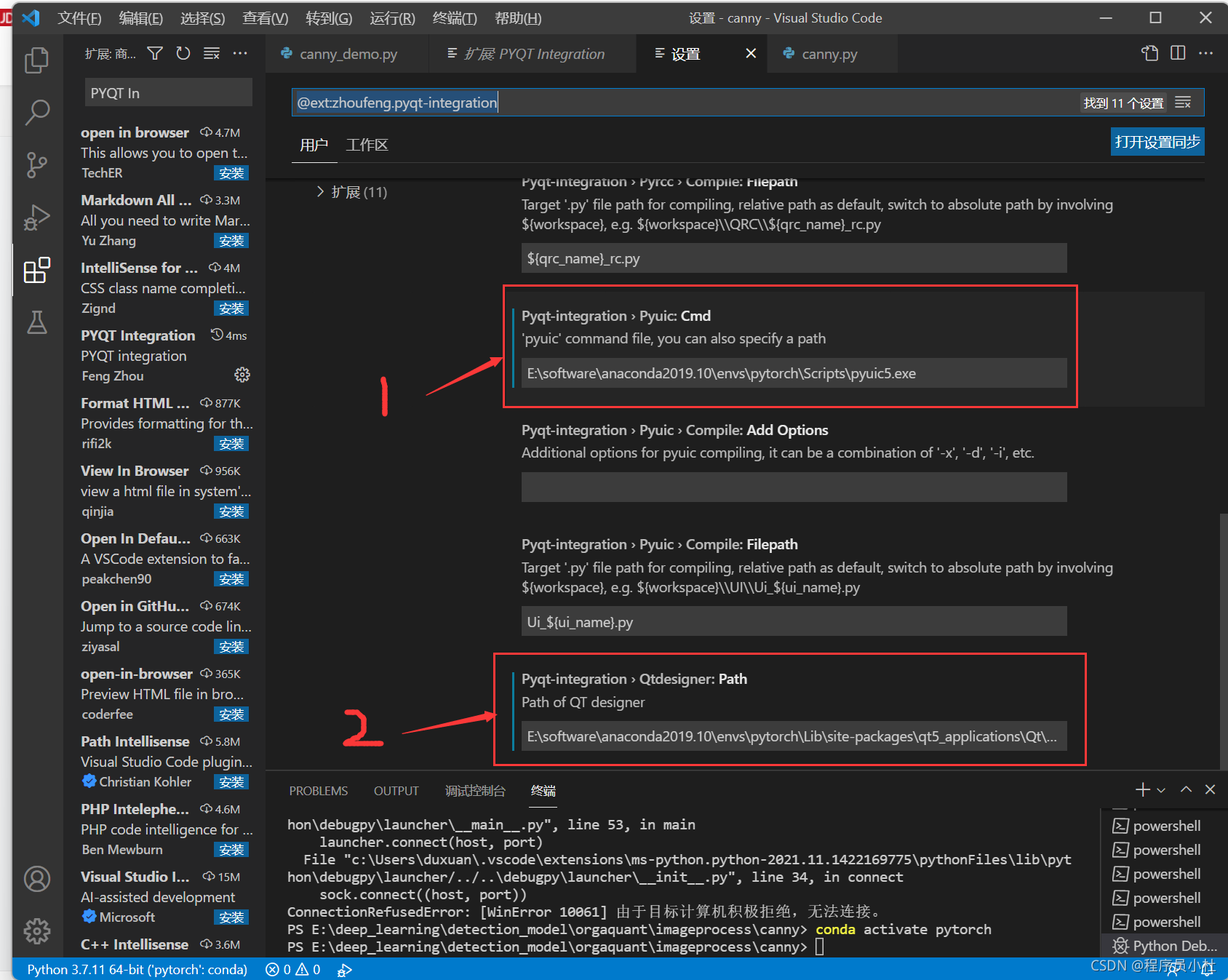Image resolution: width=1228 pixels, height=980 pixels.
Task: Open the 终端(T) menu
Action: tap(455, 18)
